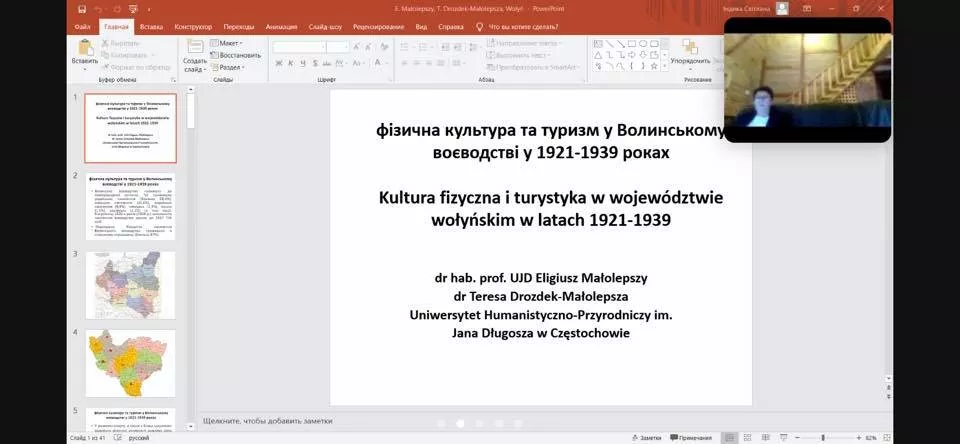Open the Insert (Вставка) ribbon tab

point(152,27)
